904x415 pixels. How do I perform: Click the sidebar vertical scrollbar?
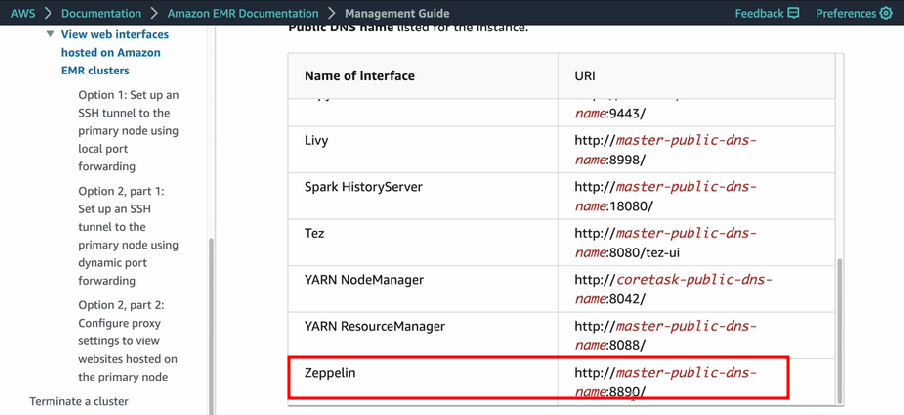211,326
